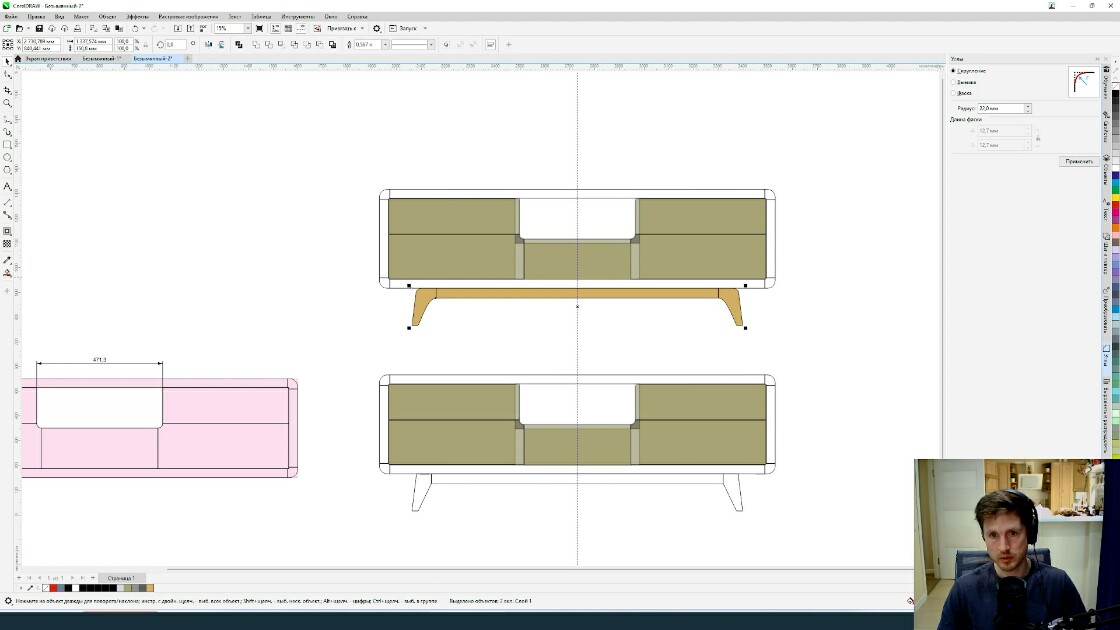Select the Rectangle tool
1120x630 pixels.
(x=7, y=144)
